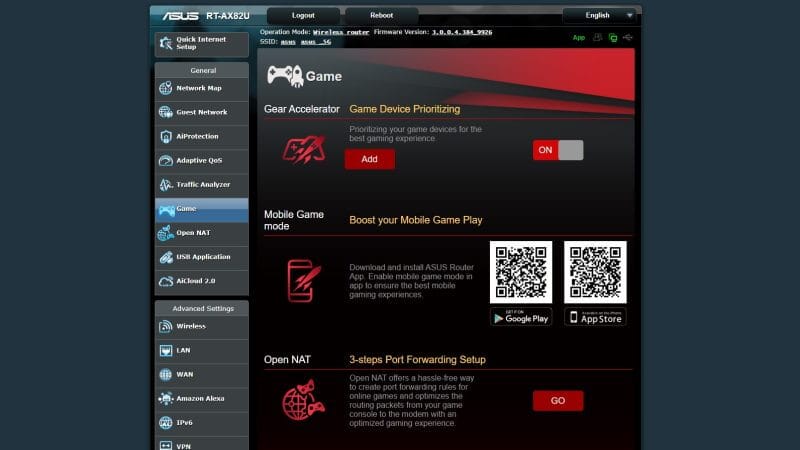Select the Guest Network menu item

click(x=200, y=112)
